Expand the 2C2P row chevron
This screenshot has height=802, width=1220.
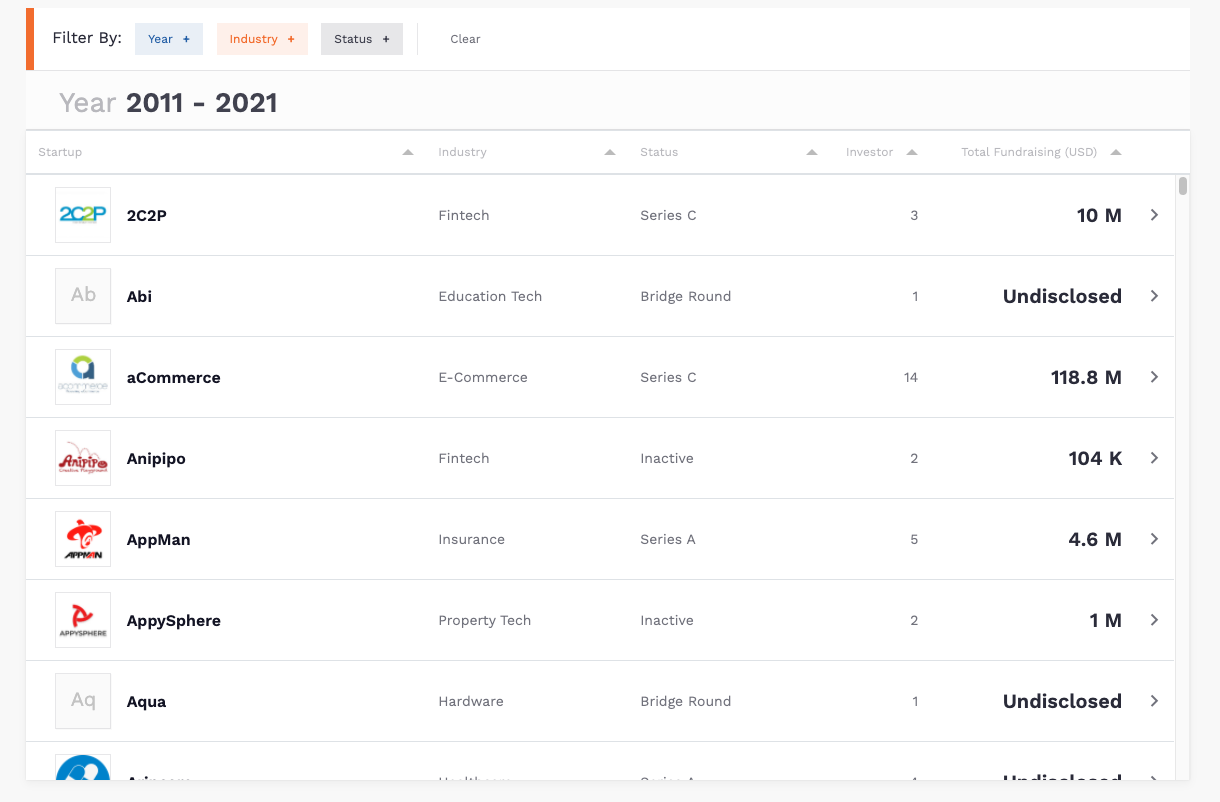click(x=1154, y=215)
